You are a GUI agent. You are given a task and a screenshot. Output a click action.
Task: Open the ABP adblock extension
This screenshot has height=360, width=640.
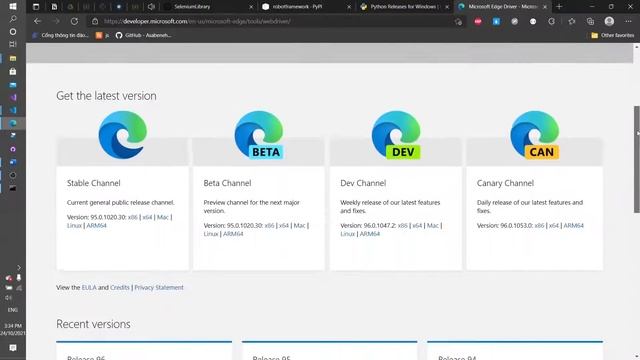pyautogui.click(x=478, y=21)
